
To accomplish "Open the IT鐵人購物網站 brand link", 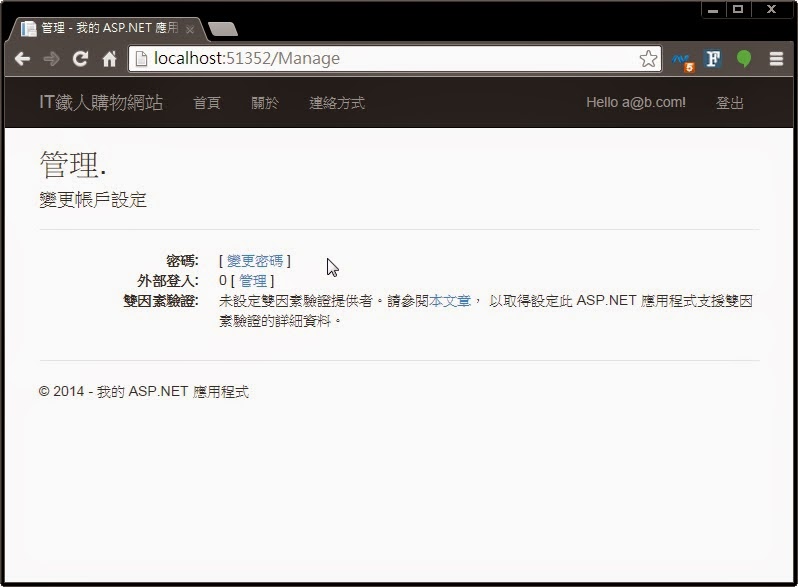I will pyautogui.click(x=101, y=103).
